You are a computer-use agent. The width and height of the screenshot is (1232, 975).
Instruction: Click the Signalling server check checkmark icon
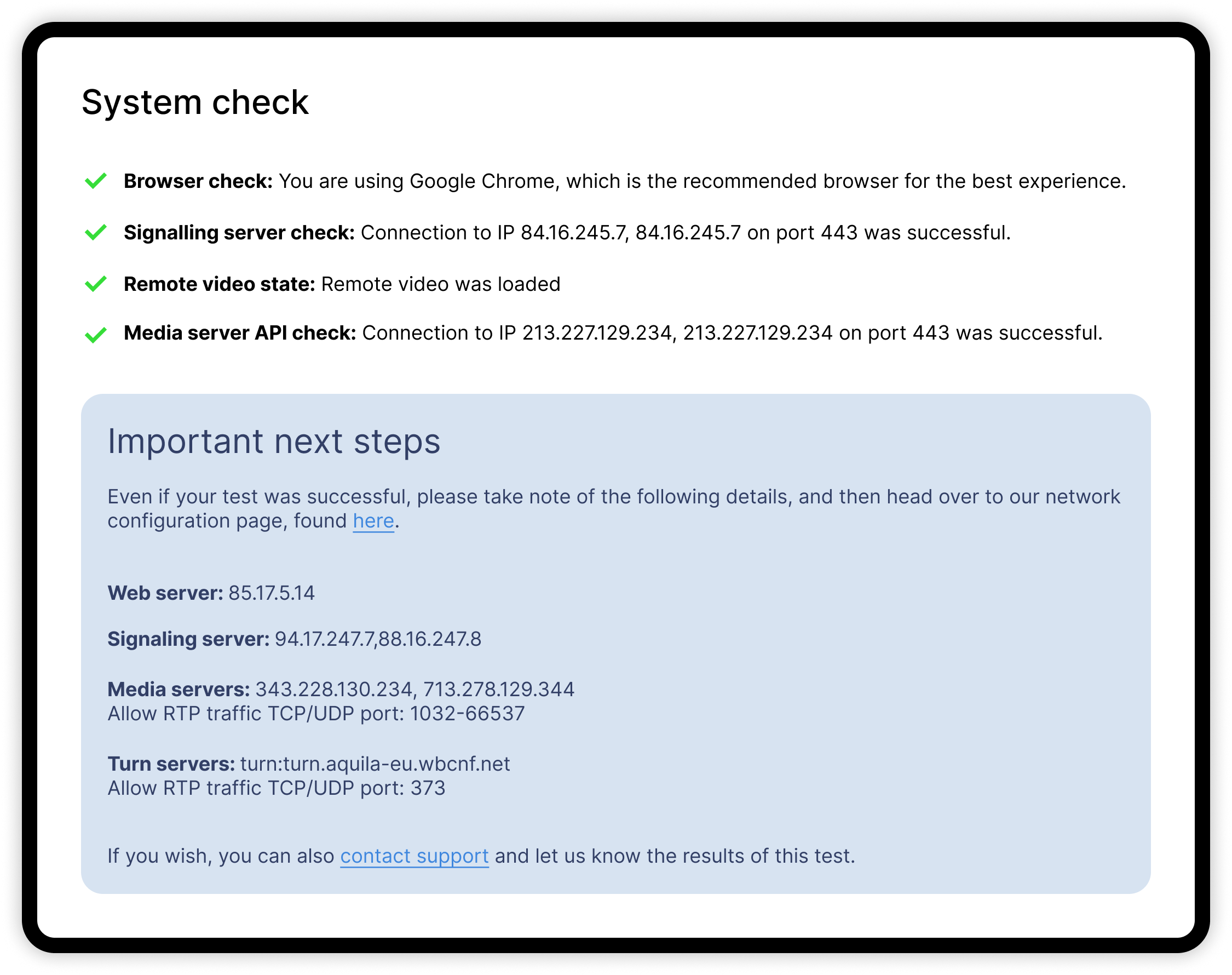95,232
